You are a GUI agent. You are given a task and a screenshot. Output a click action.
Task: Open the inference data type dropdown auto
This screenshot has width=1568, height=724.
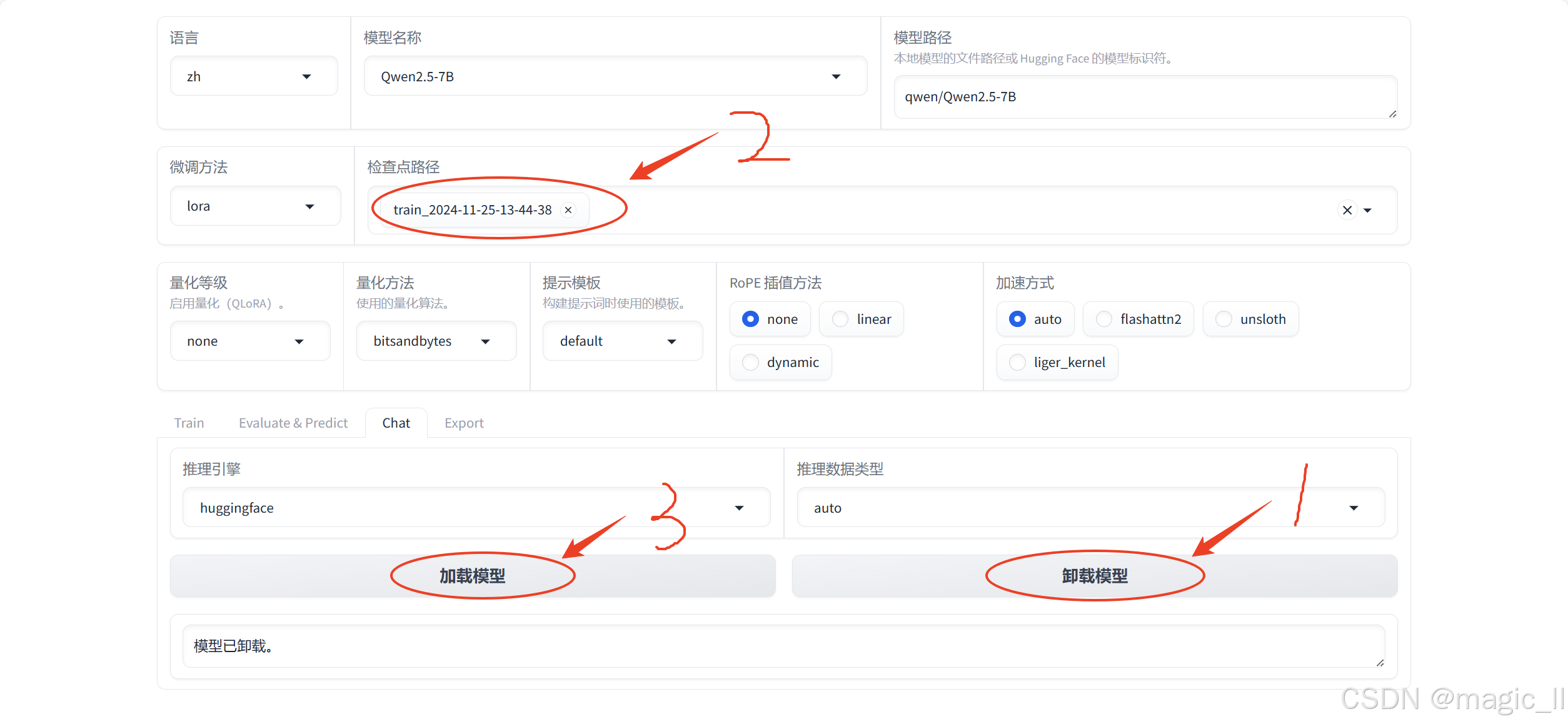tap(1090, 508)
